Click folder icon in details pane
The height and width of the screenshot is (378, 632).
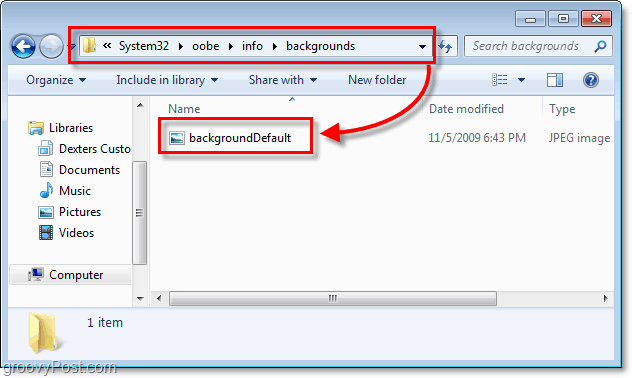pyautogui.click(x=45, y=333)
